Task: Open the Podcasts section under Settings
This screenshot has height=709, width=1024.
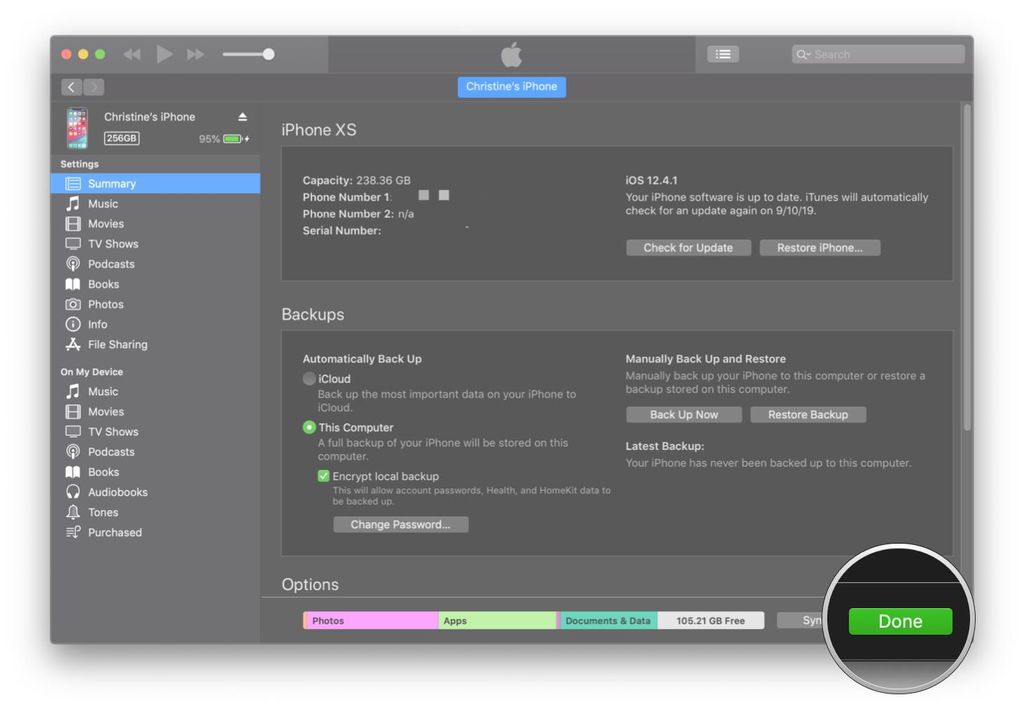Action: [109, 263]
